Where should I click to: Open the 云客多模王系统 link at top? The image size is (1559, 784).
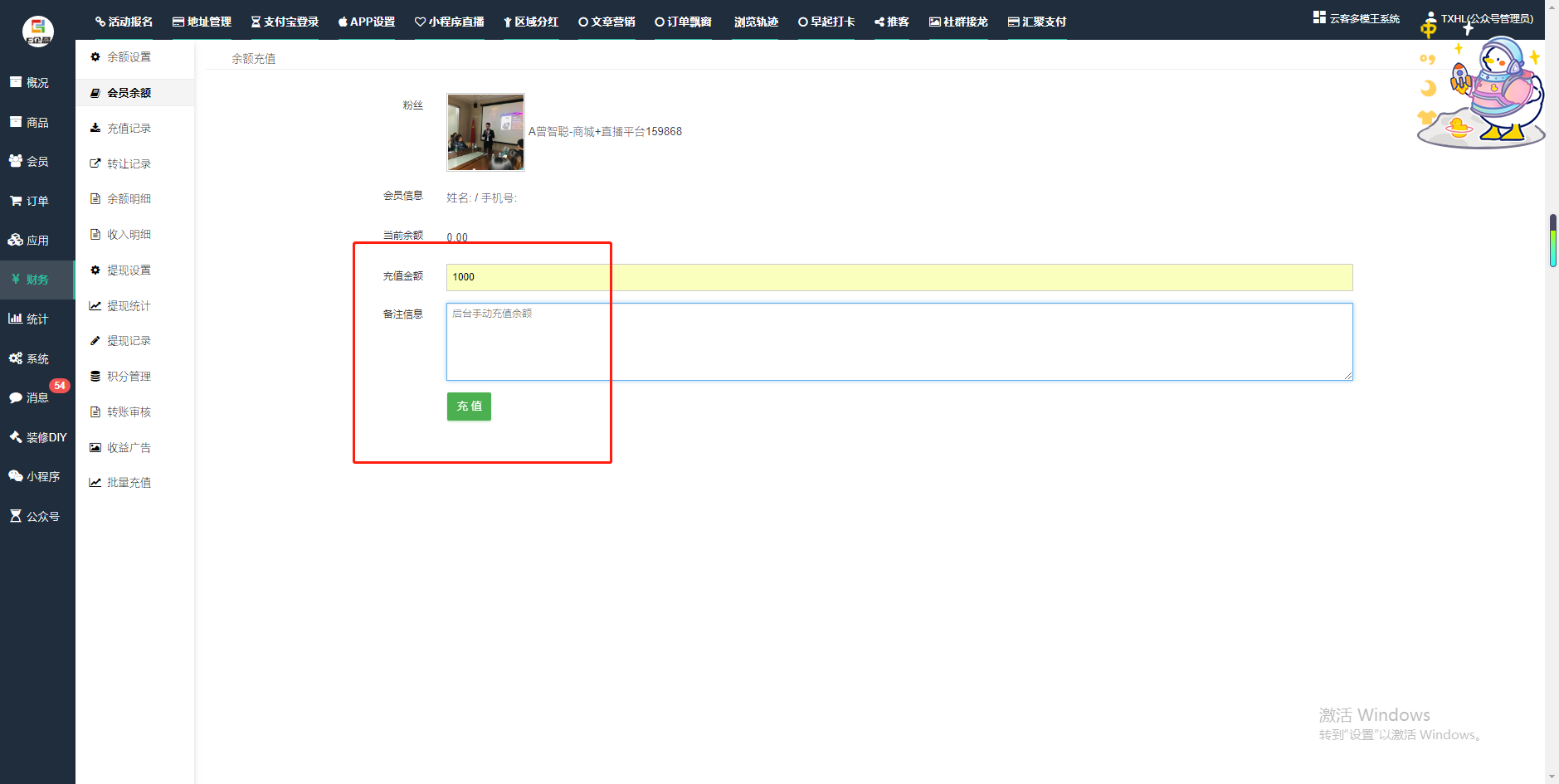pyautogui.click(x=1357, y=18)
